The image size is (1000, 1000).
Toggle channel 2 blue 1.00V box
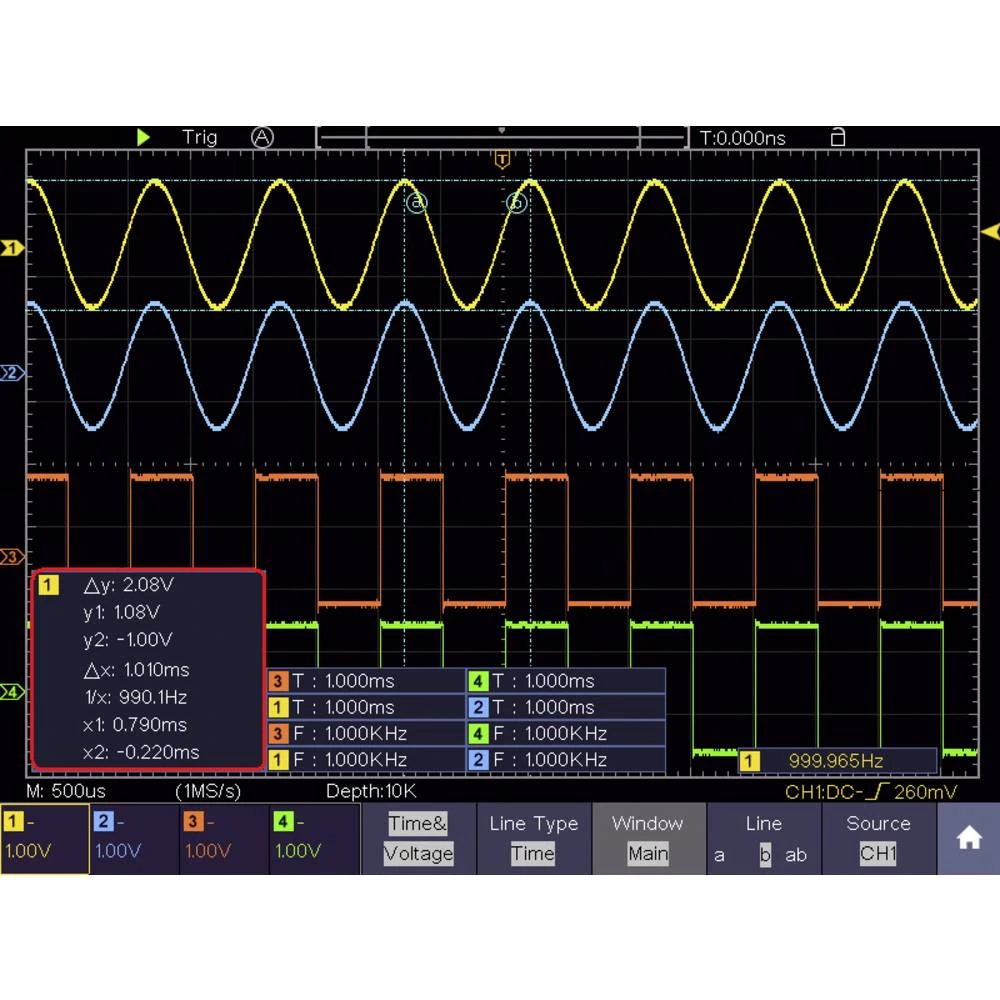point(135,839)
